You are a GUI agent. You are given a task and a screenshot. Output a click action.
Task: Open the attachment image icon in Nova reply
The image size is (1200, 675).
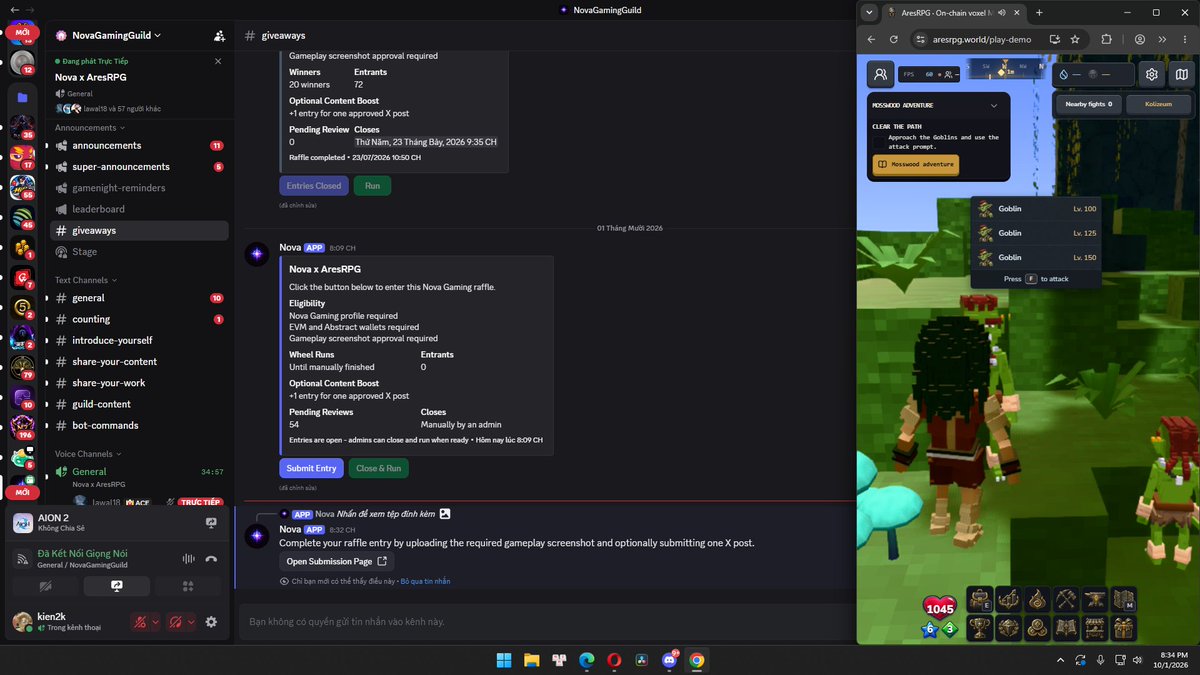tap(445, 513)
